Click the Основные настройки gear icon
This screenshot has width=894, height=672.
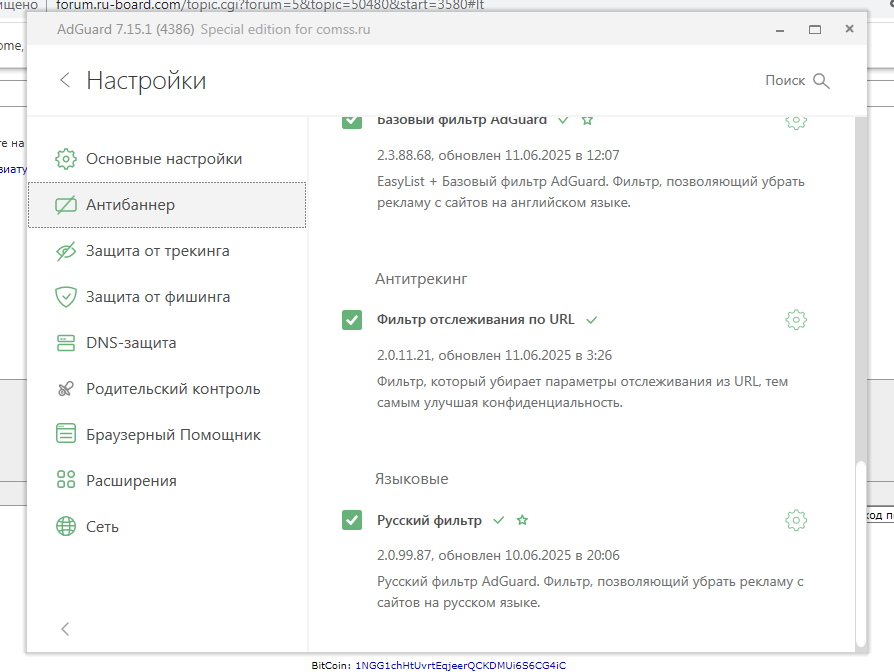66,159
